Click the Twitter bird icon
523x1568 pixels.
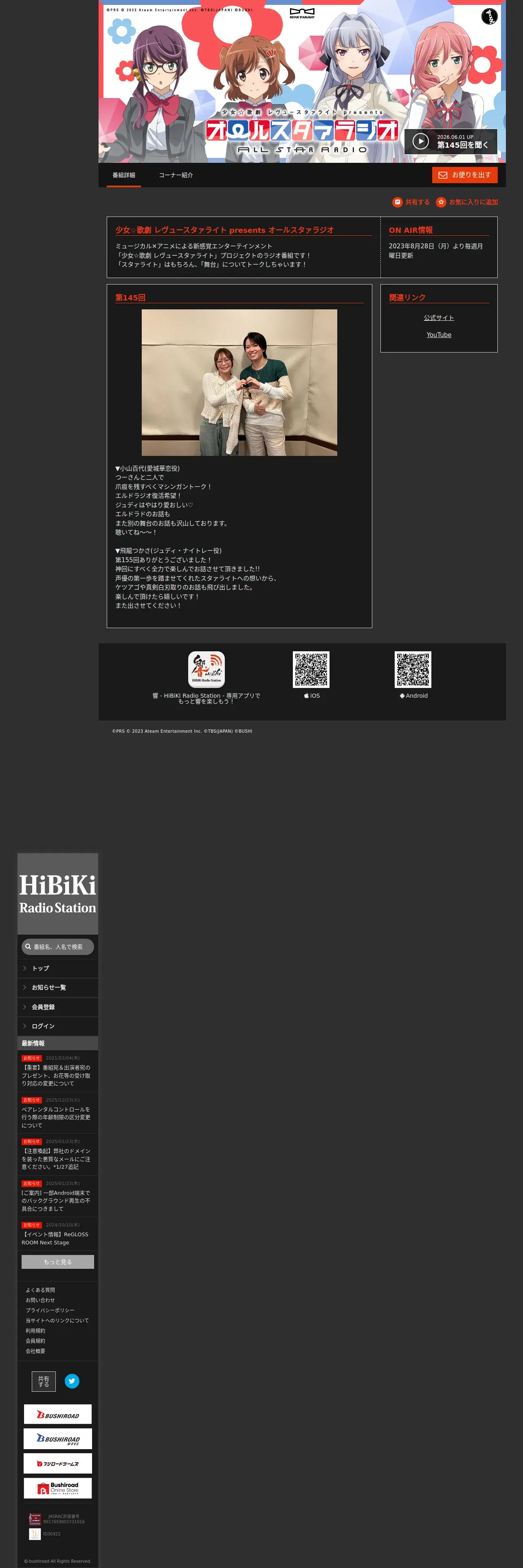(72, 1381)
